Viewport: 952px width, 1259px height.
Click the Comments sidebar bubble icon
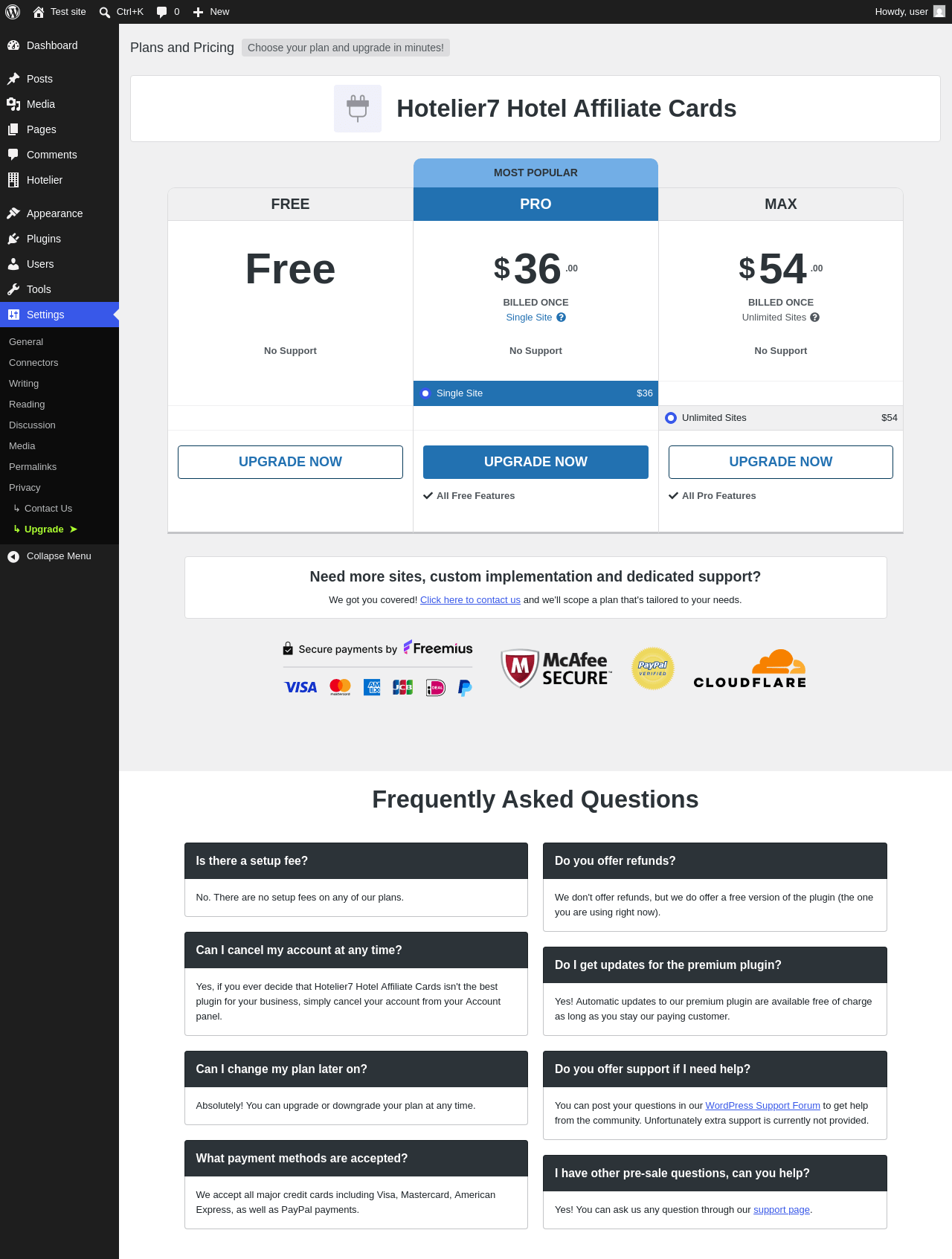click(13, 155)
